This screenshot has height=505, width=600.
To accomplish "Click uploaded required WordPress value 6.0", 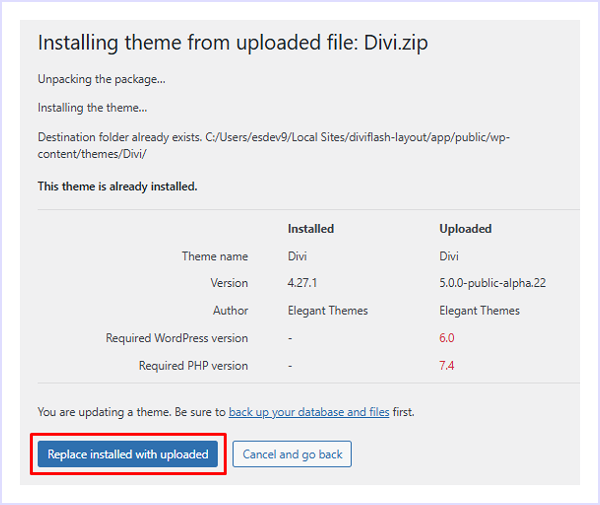I will coord(446,338).
